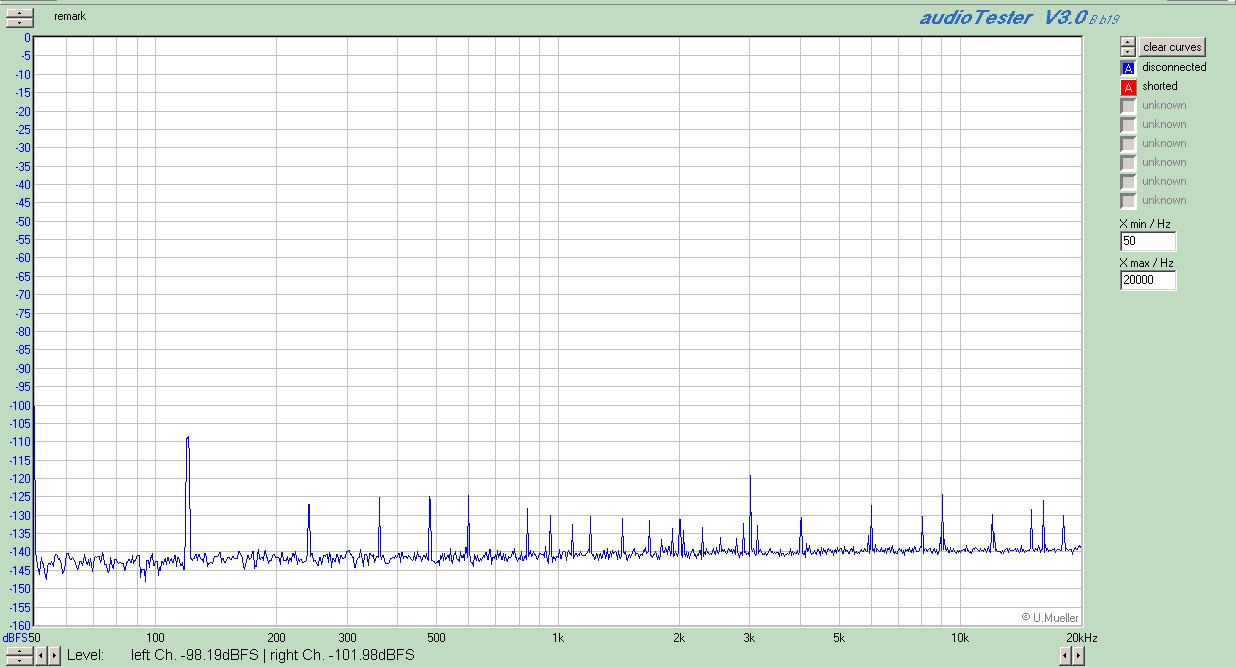Click the remark label

pyautogui.click(x=70, y=17)
